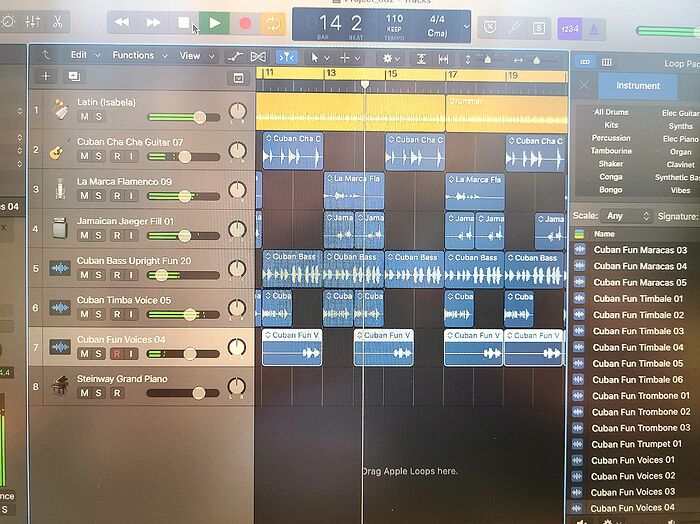This screenshot has width=700, height=524.
Task: Switch Loop browser to column view
Action: 606,62
